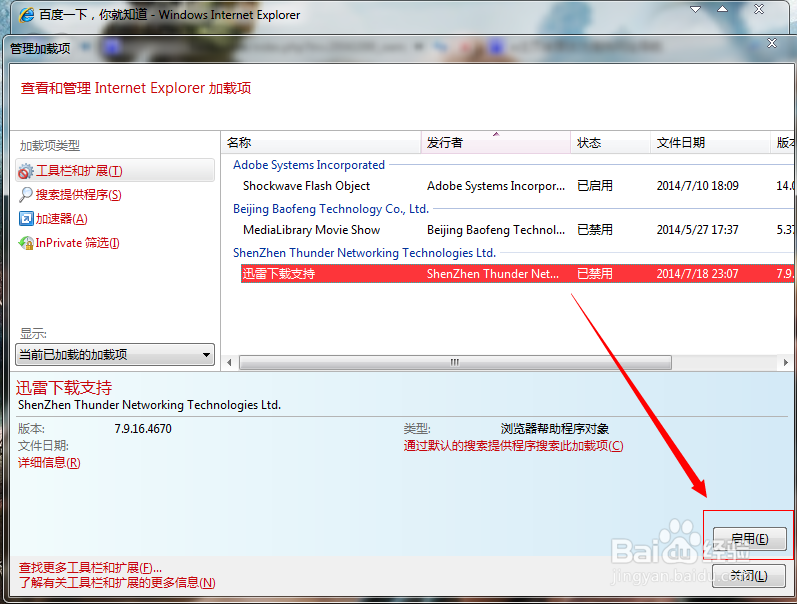Sort list by 文件日期 column header

click(x=710, y=142)
